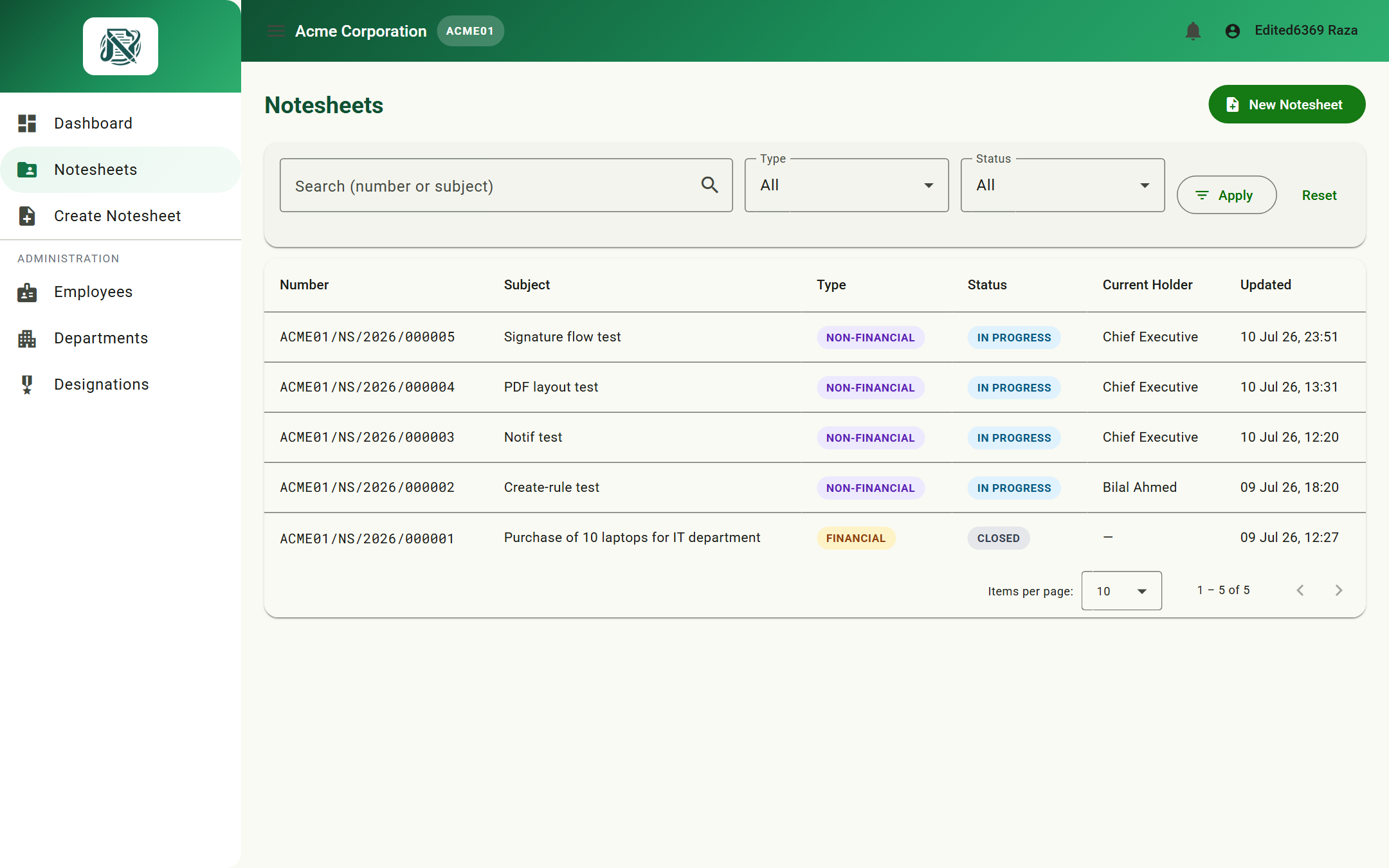This screenshot has height=868, width=1389.
Task: Click the Status column header
Action: (x=987, y=285)
